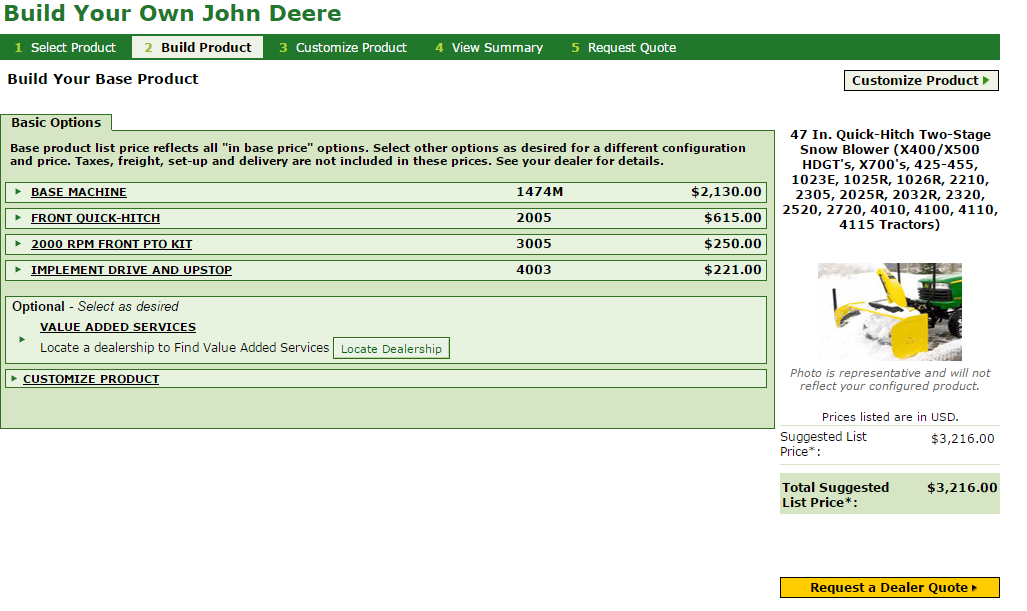The image size is (1027, 611).
Task: Click the snow blower product photo
Action: point(889,312)
